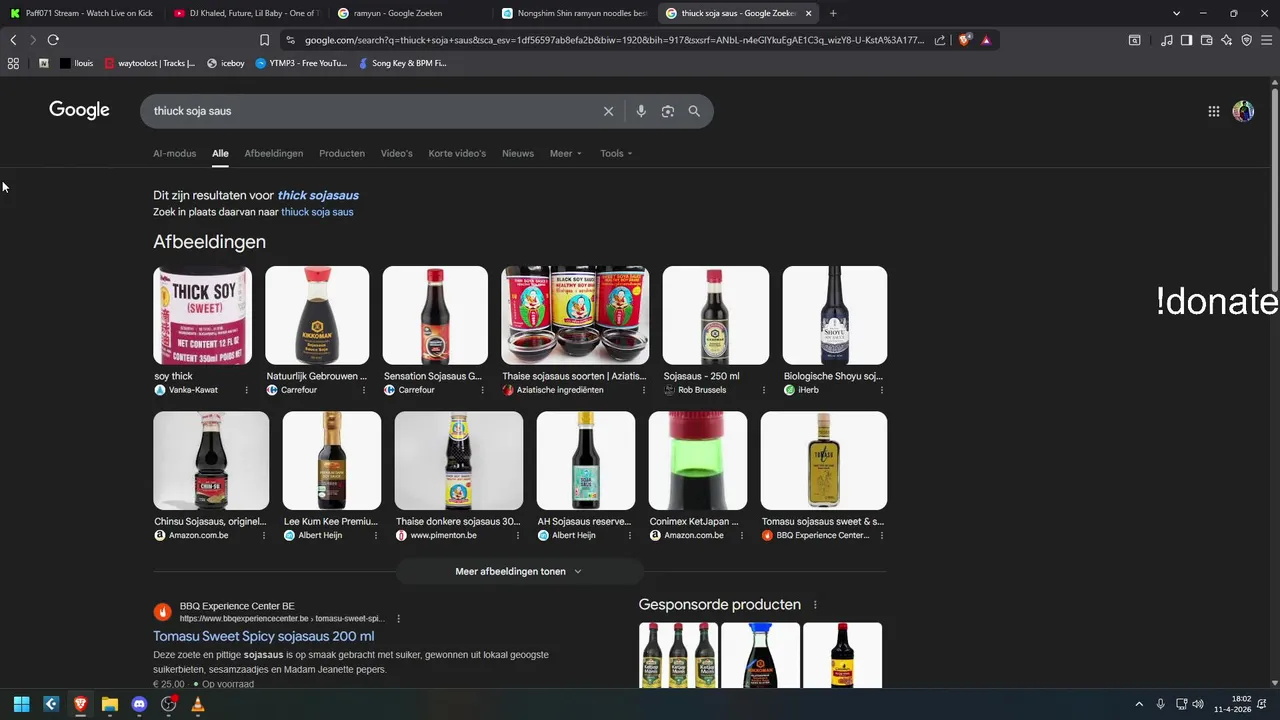
Task: Expand the Meer search filter dropdown
Action: (x=565, y=153)
